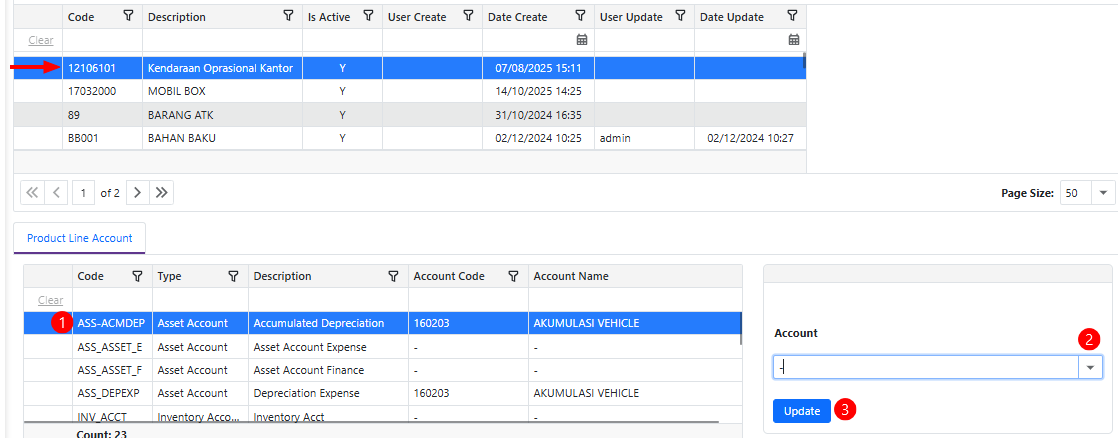
Task: Open calendar picker in Date Update filter
Action: (794, 40)
